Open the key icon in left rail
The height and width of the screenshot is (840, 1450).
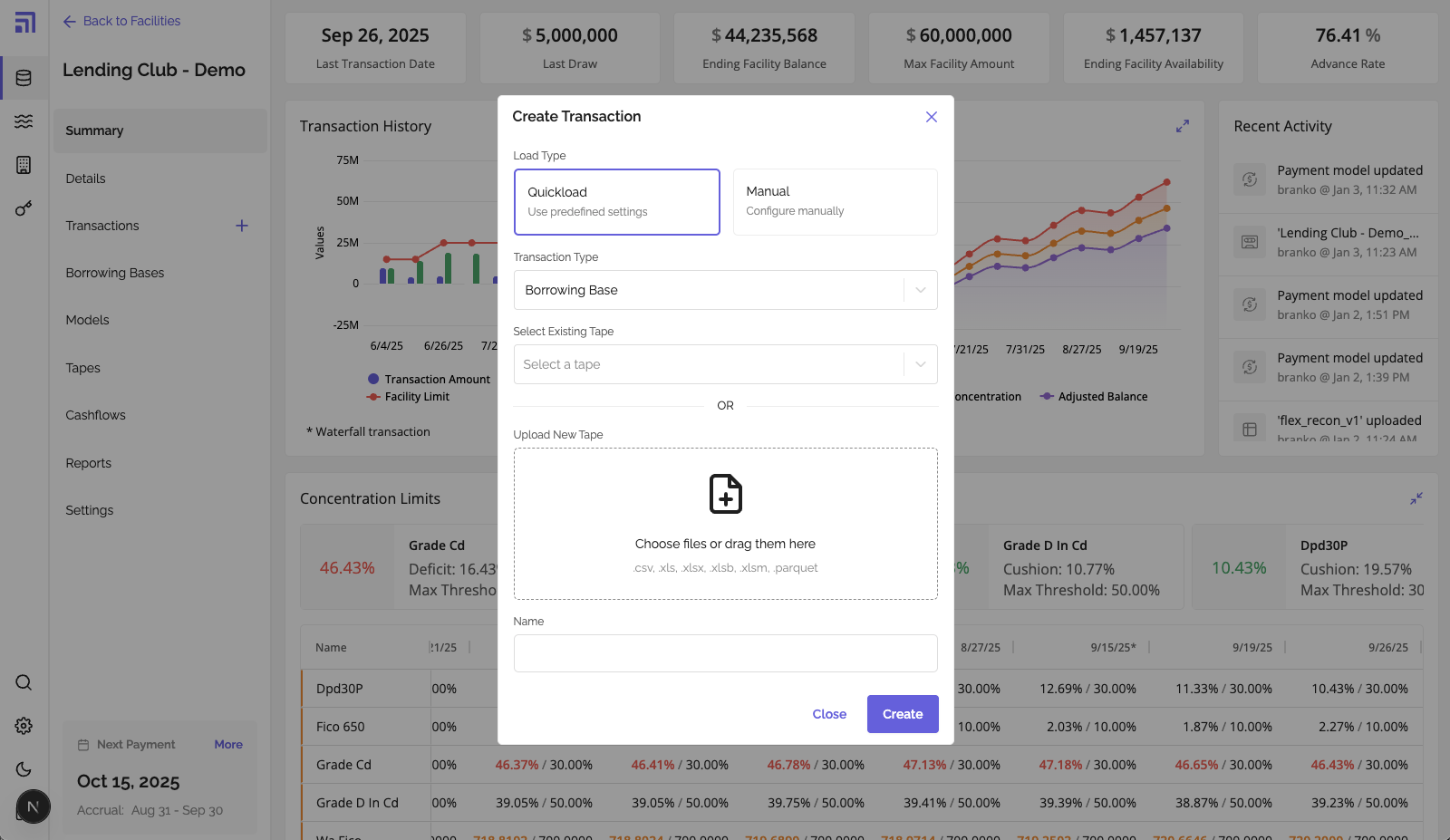pyautogui.click(x=24, y=208)
